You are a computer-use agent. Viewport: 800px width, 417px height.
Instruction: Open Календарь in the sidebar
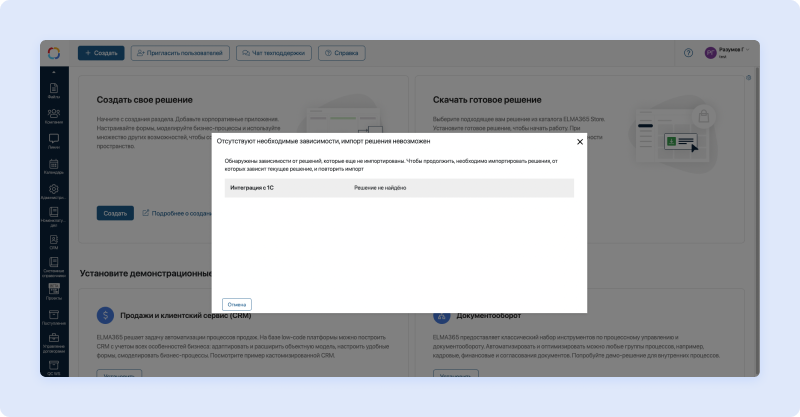click(x=54, y=165)
